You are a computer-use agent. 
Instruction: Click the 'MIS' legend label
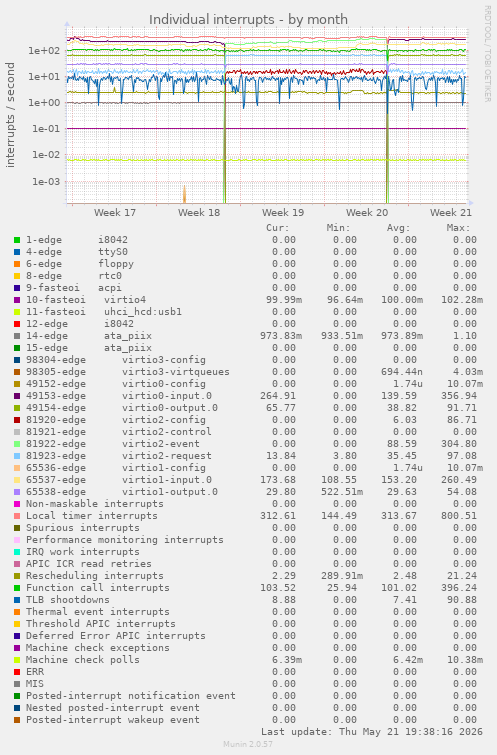point(35,684)
